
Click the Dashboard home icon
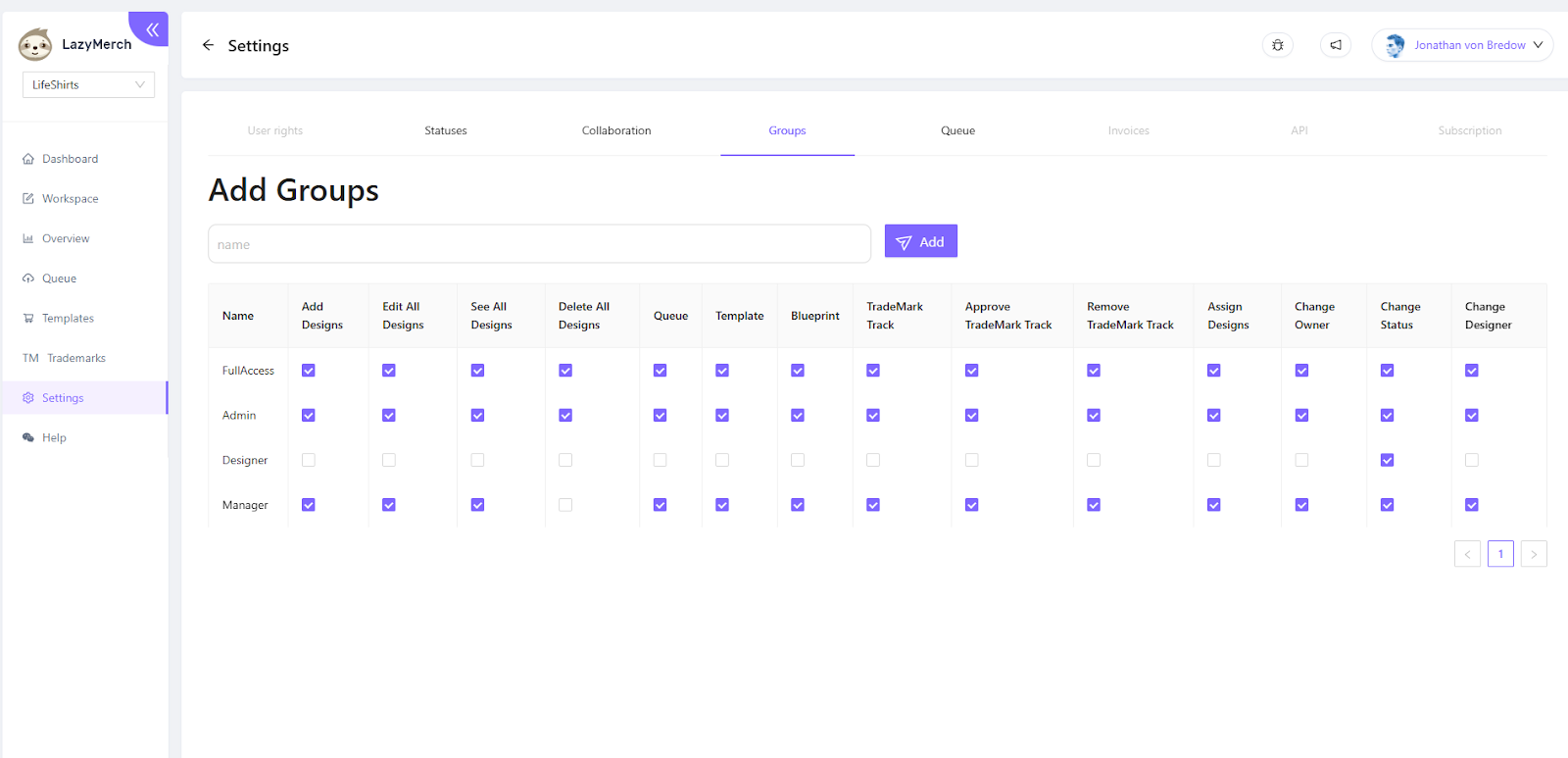(28, 159)
